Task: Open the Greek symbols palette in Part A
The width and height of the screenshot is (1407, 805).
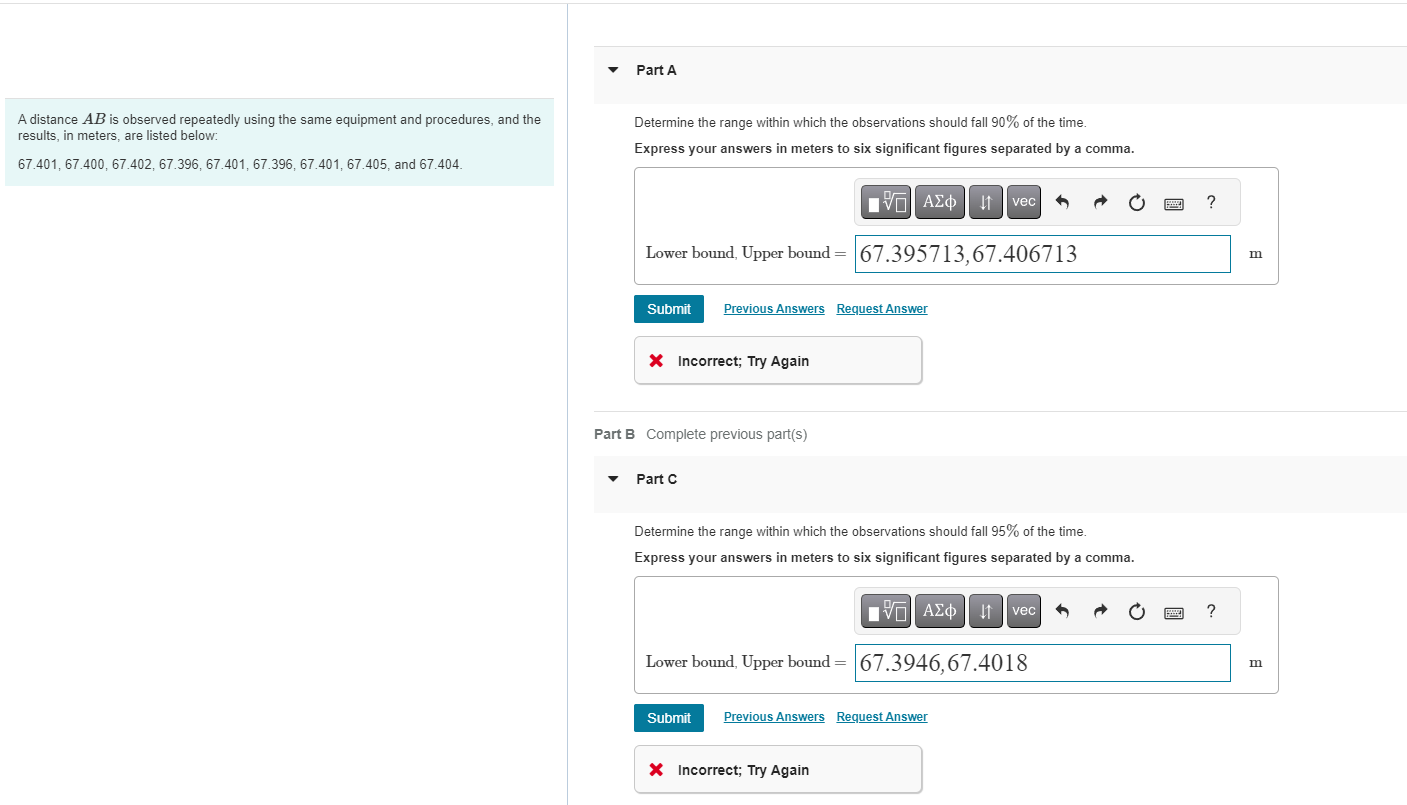Action: pyautogui.click(x=939, y=201)
